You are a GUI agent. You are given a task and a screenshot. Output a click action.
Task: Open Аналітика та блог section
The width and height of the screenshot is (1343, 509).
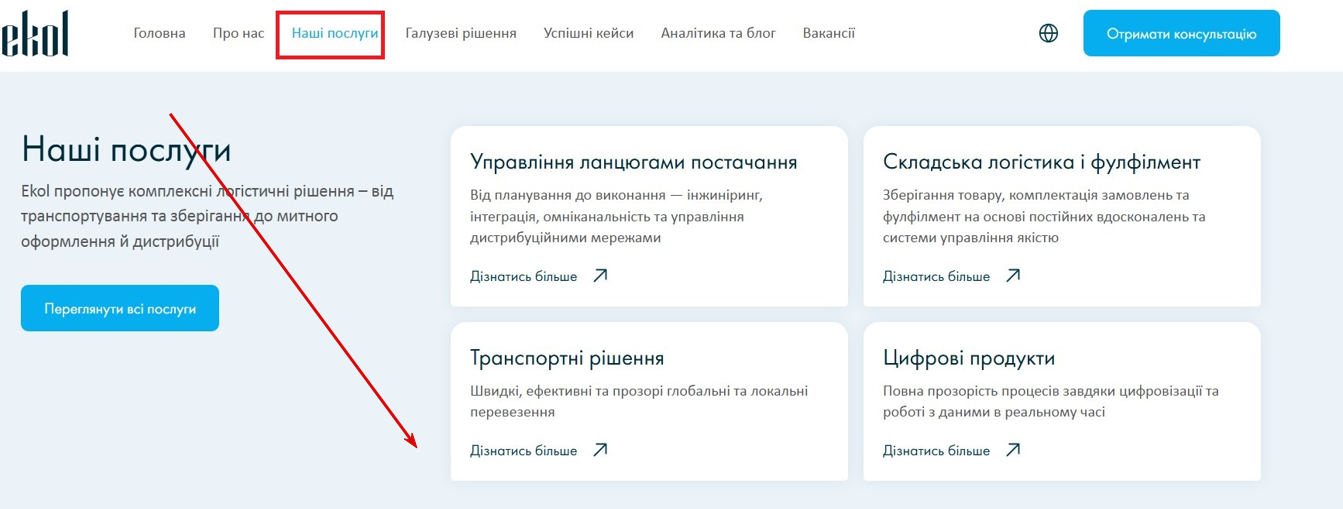(718, 33)
